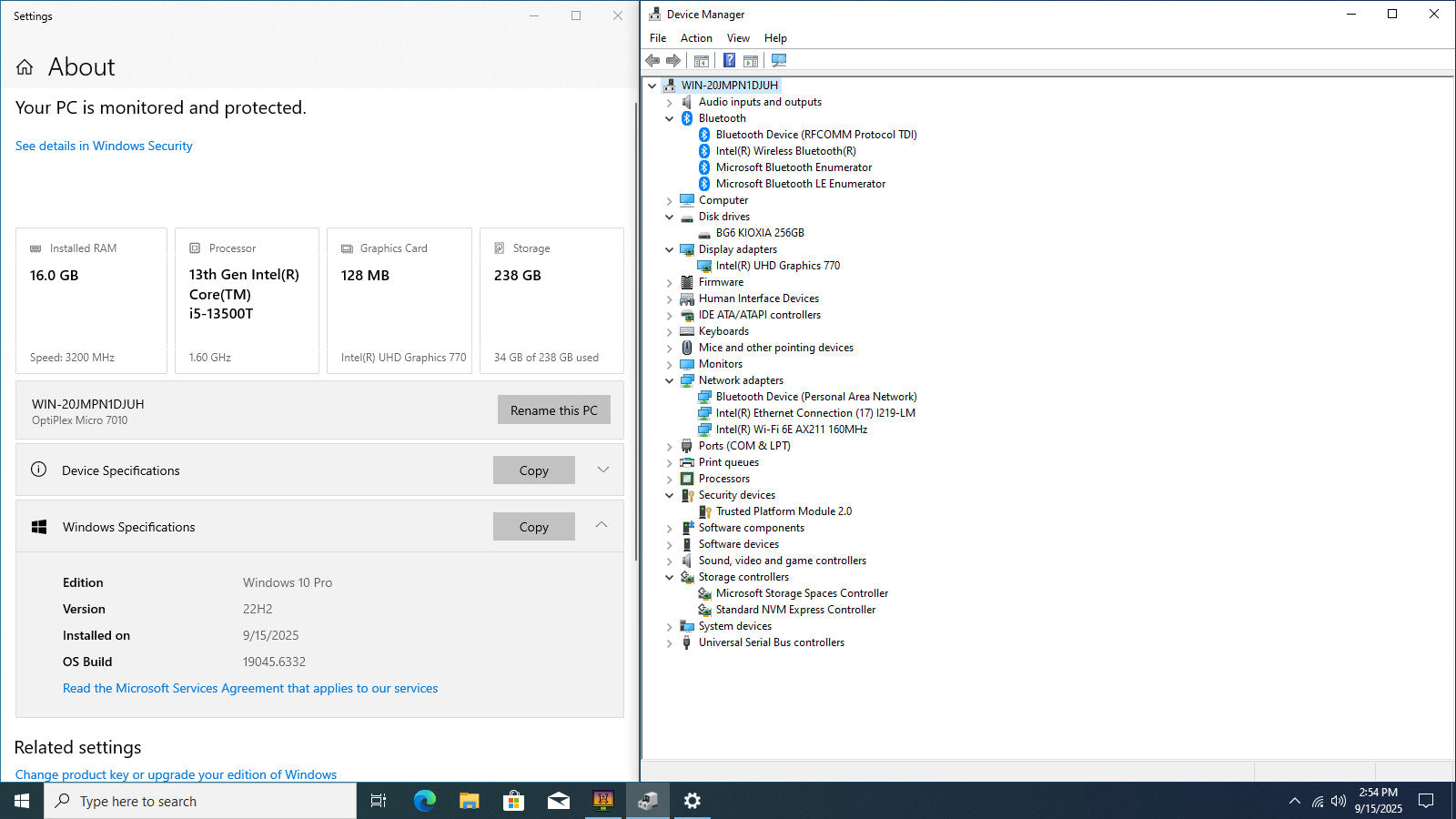
Task: Select Intel(R) Ethernet Connection (17) I219-LM
Action: point(815,413)
